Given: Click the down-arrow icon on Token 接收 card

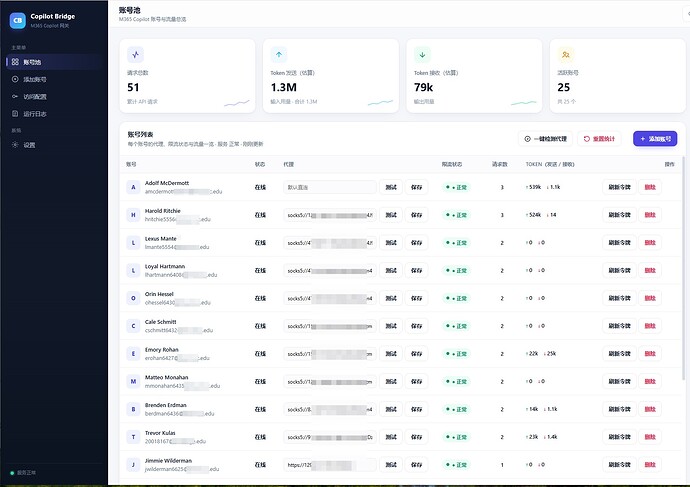Looking at the screenshot, I should click(x=422, y=55).
